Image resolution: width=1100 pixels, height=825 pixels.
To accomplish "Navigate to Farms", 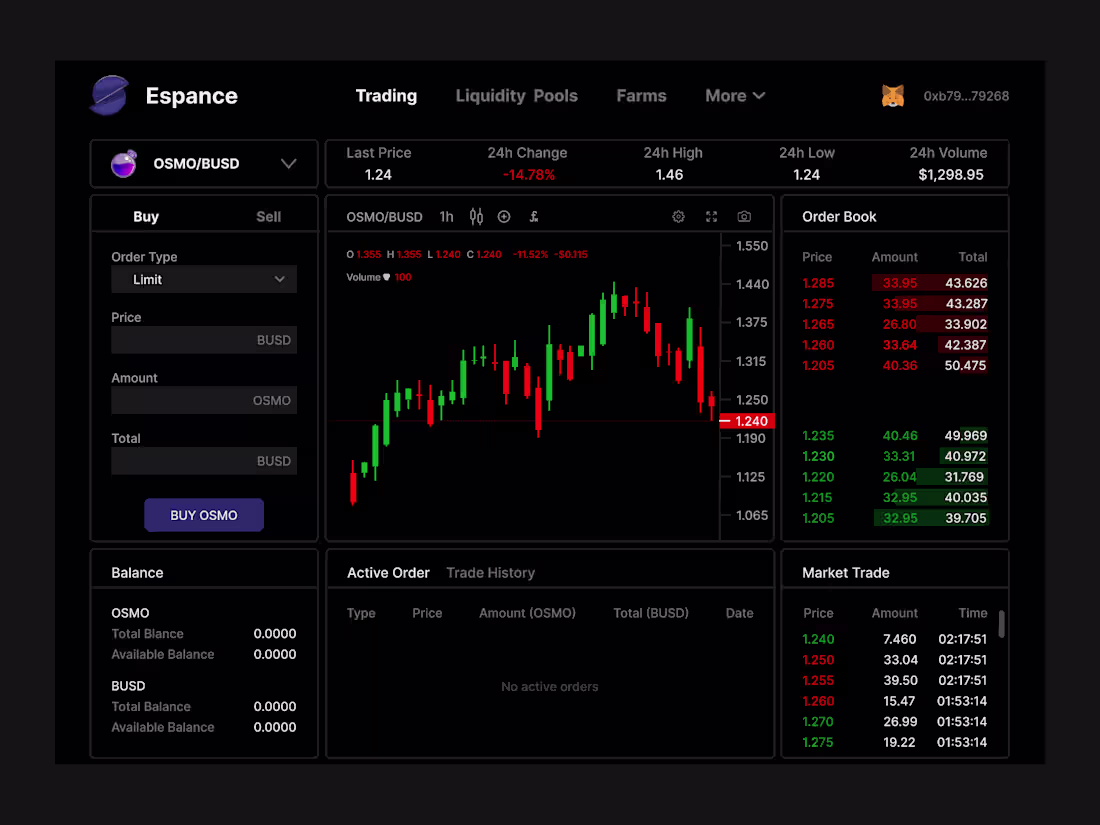I will coord(641,95).
